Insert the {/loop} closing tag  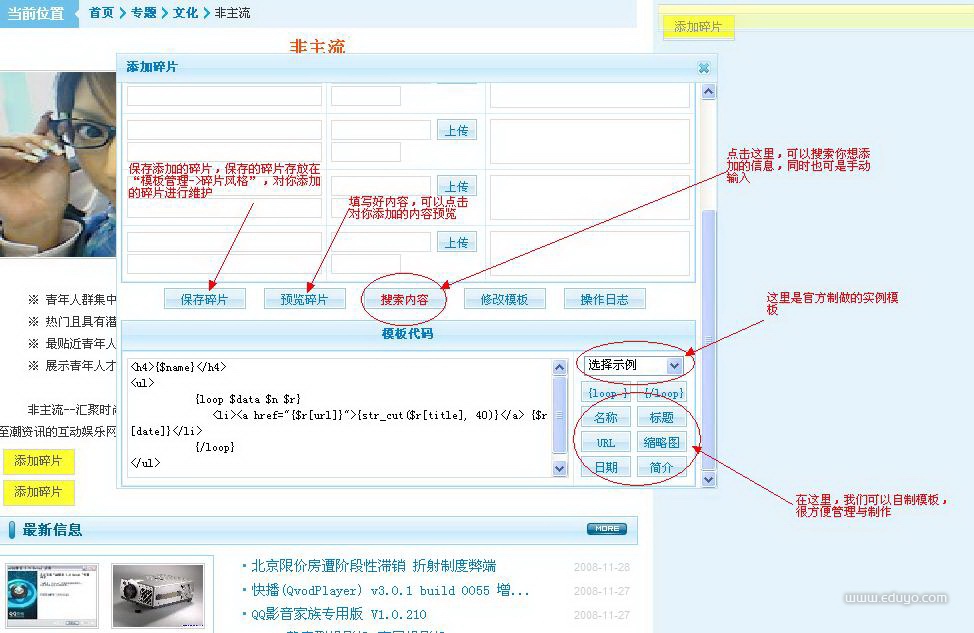pyautogui.click(x=662, y=393)
